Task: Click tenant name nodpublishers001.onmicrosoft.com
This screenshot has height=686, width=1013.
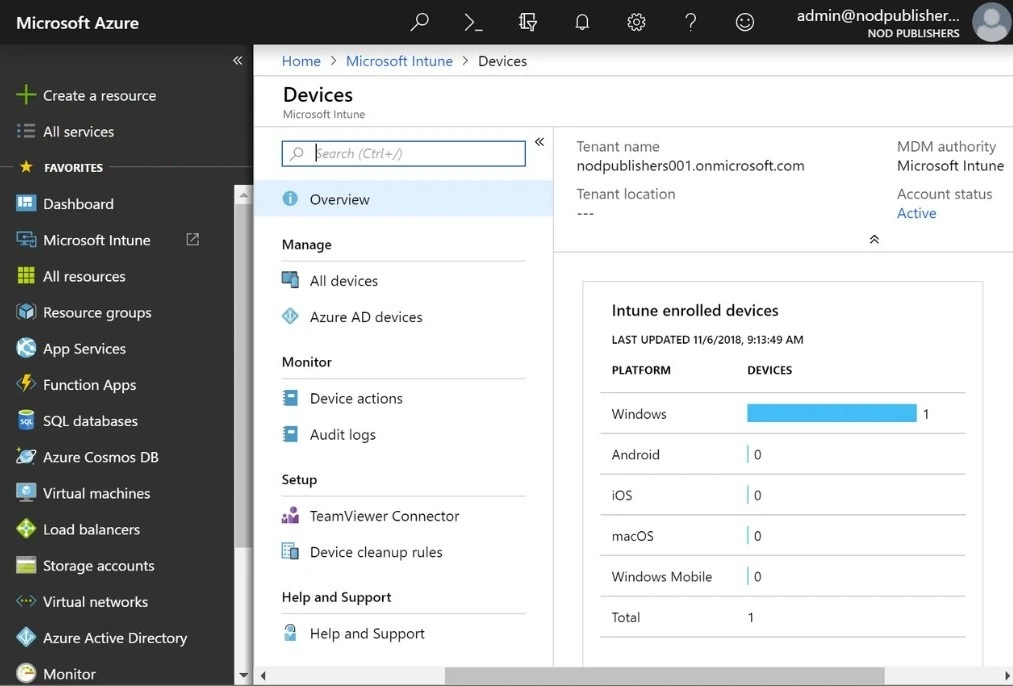Action: pos(690,165)
